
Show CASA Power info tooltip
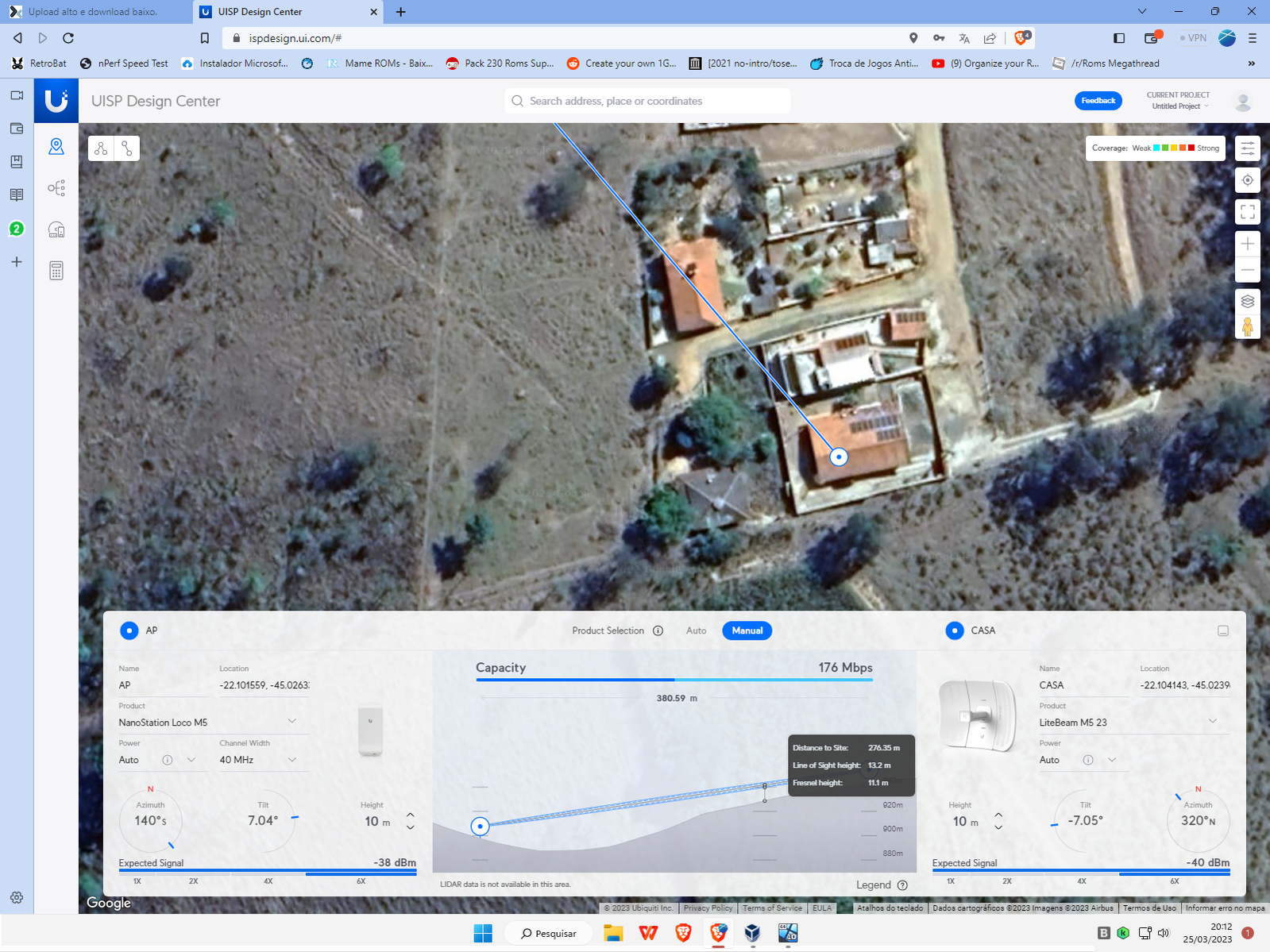click(1088, 760)
